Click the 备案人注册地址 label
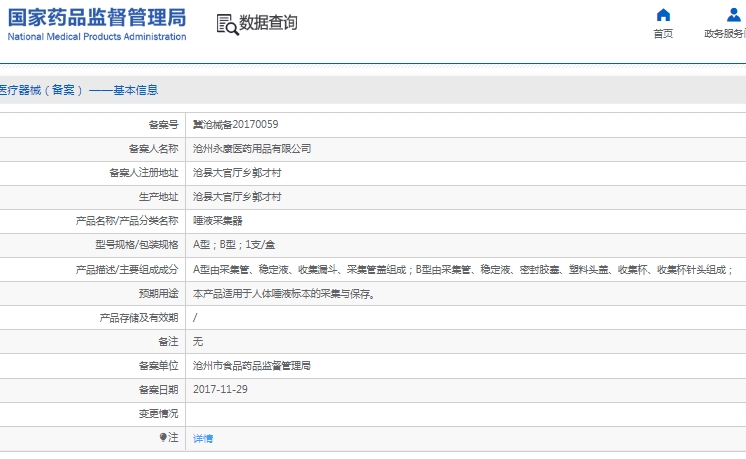Image resolution: width=746 pixels, height=459 pixels. click(144, 173)
